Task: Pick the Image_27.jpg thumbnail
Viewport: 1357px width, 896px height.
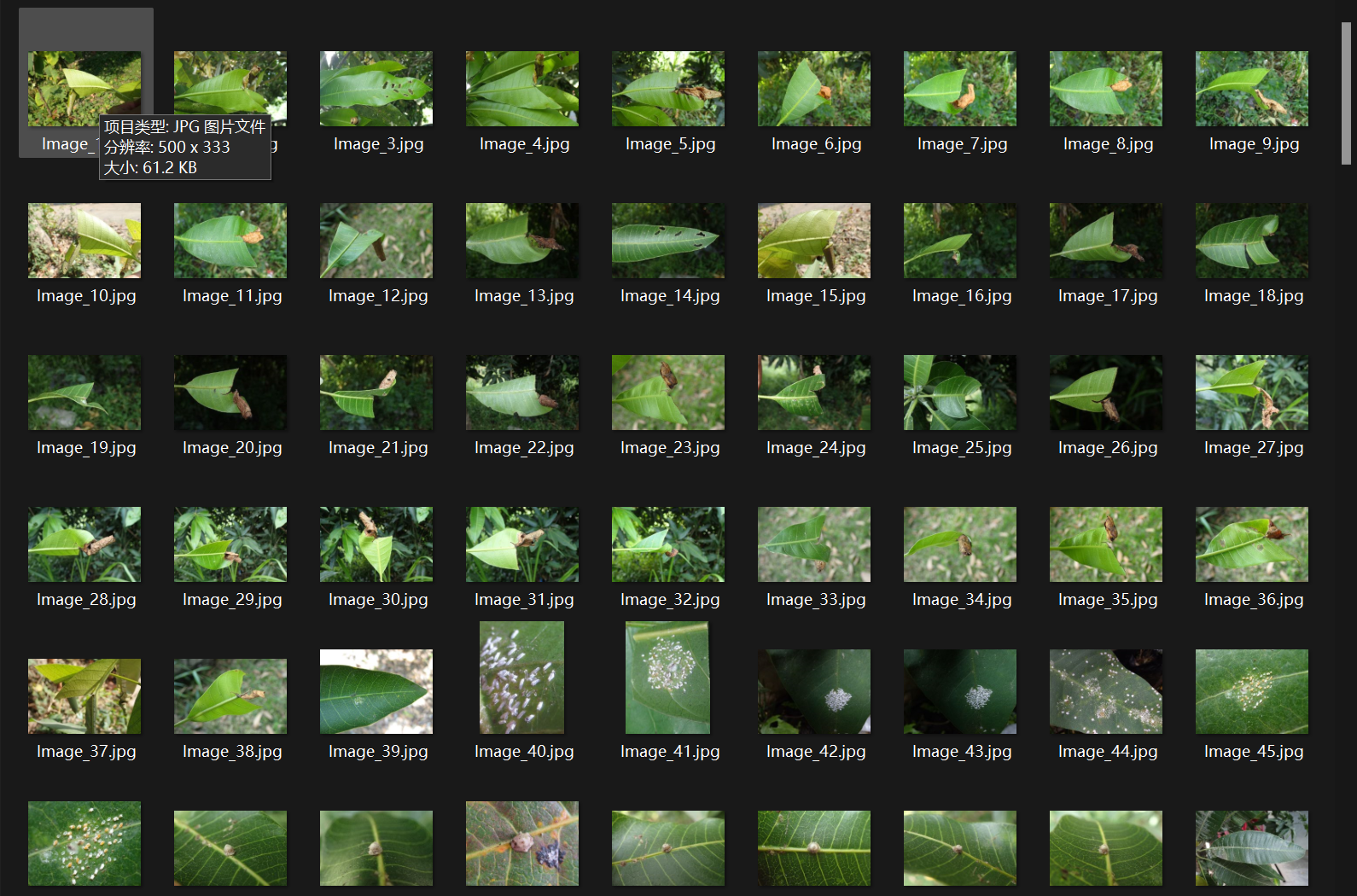Action: [1252, 393]
